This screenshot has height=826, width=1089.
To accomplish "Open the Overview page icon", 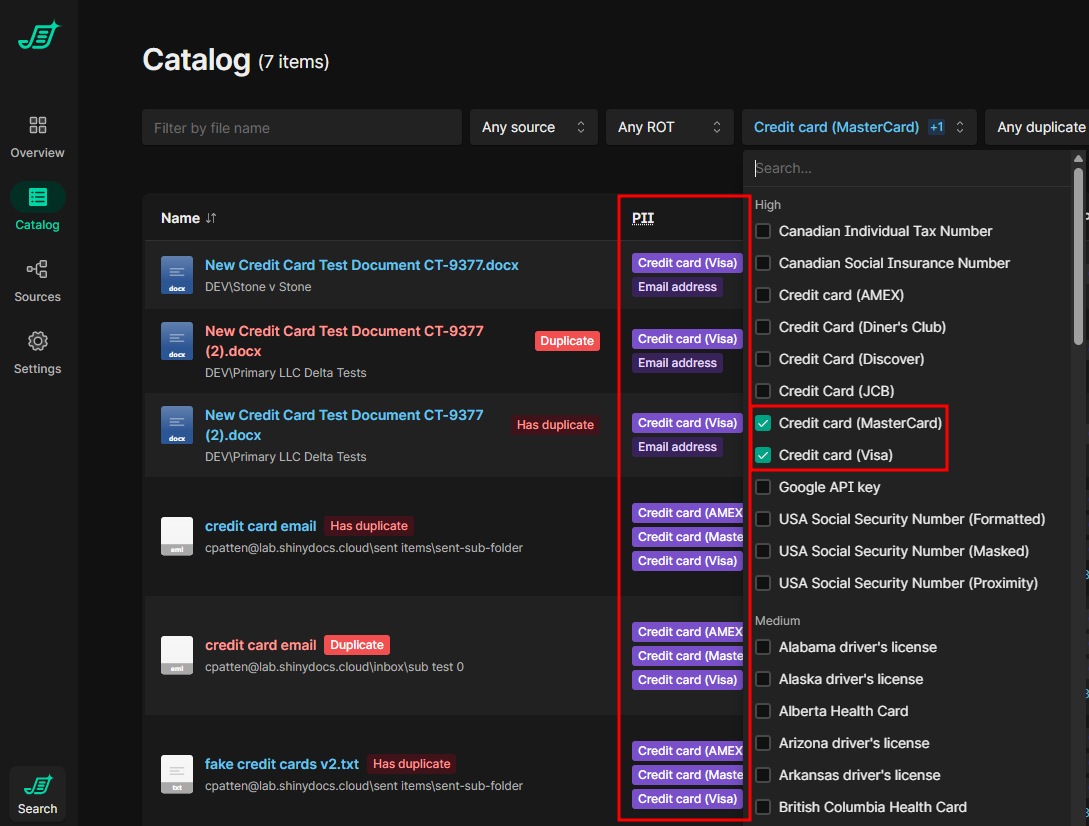I will coord(38,125).
